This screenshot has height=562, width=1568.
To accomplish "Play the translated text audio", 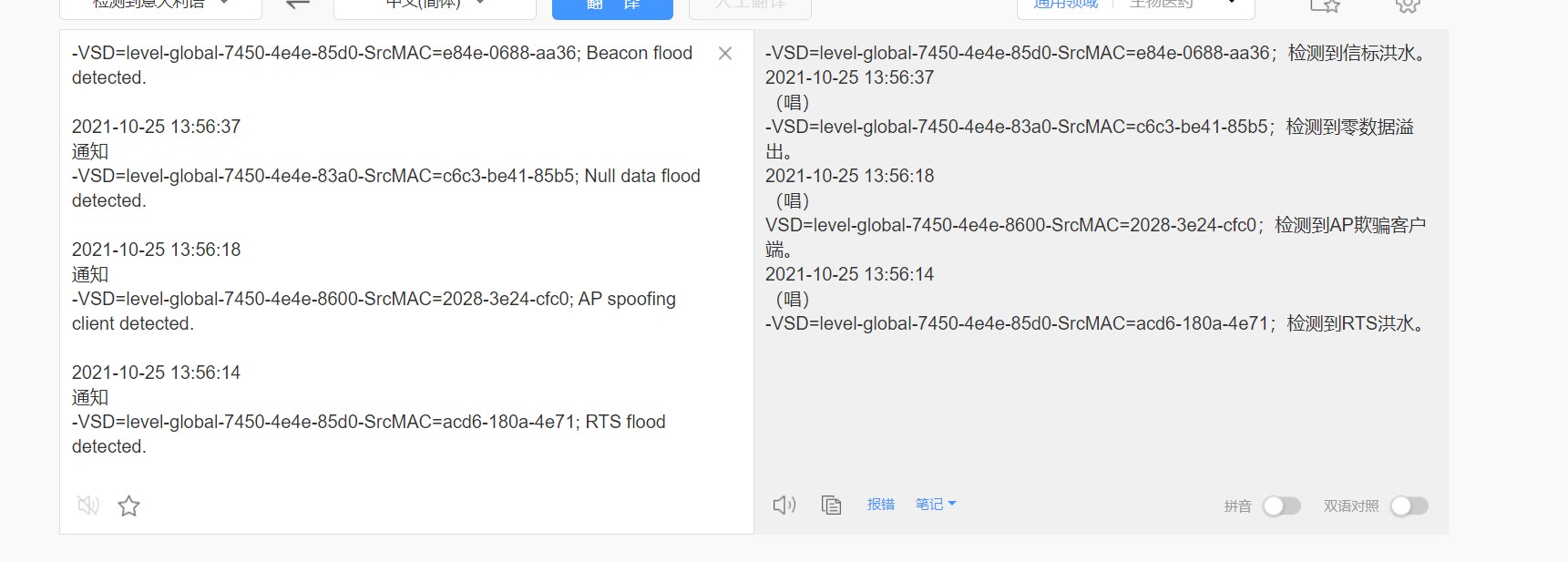I will (784, 505).
